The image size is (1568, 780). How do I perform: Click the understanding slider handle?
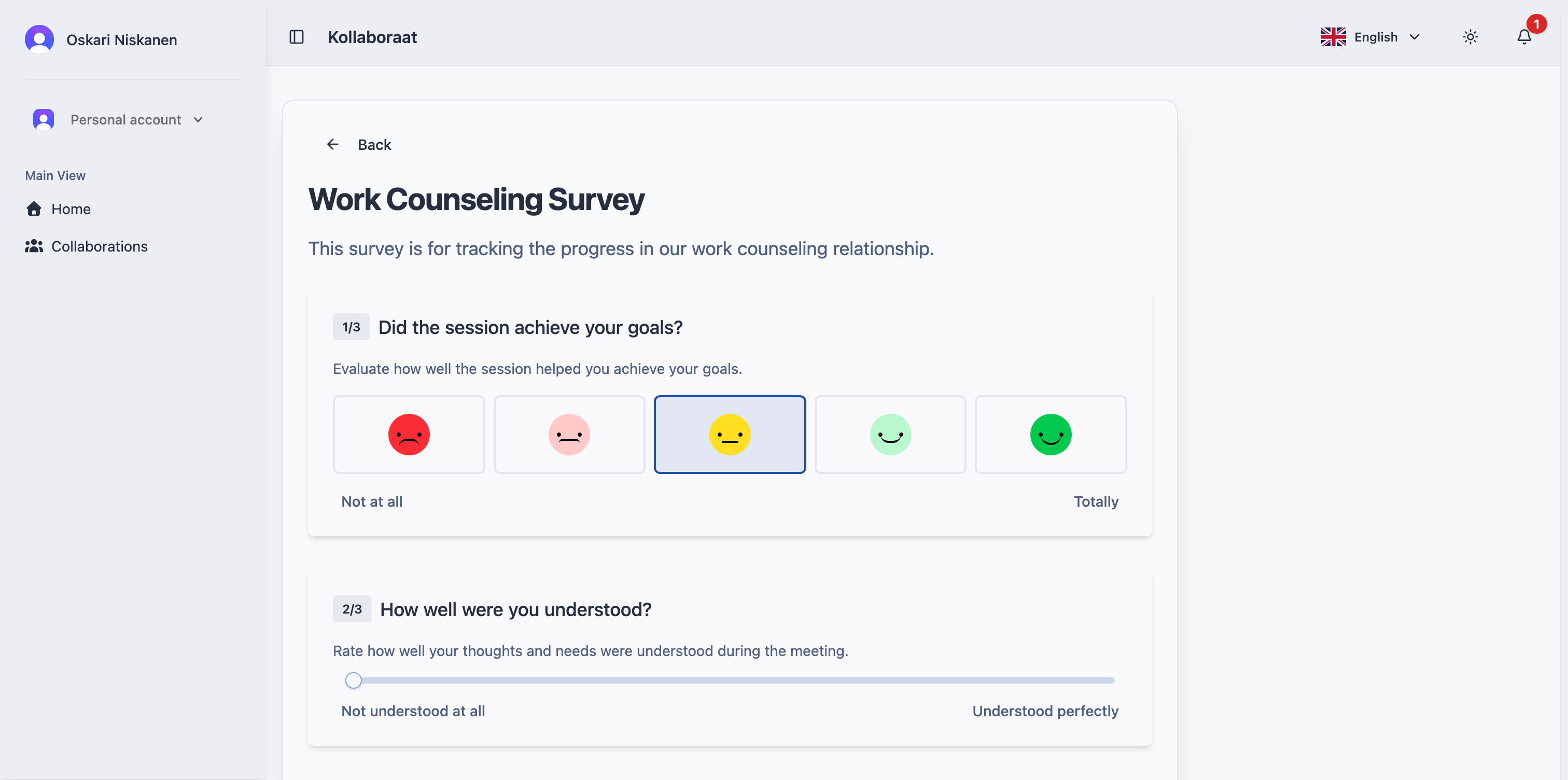click(353, 680)
